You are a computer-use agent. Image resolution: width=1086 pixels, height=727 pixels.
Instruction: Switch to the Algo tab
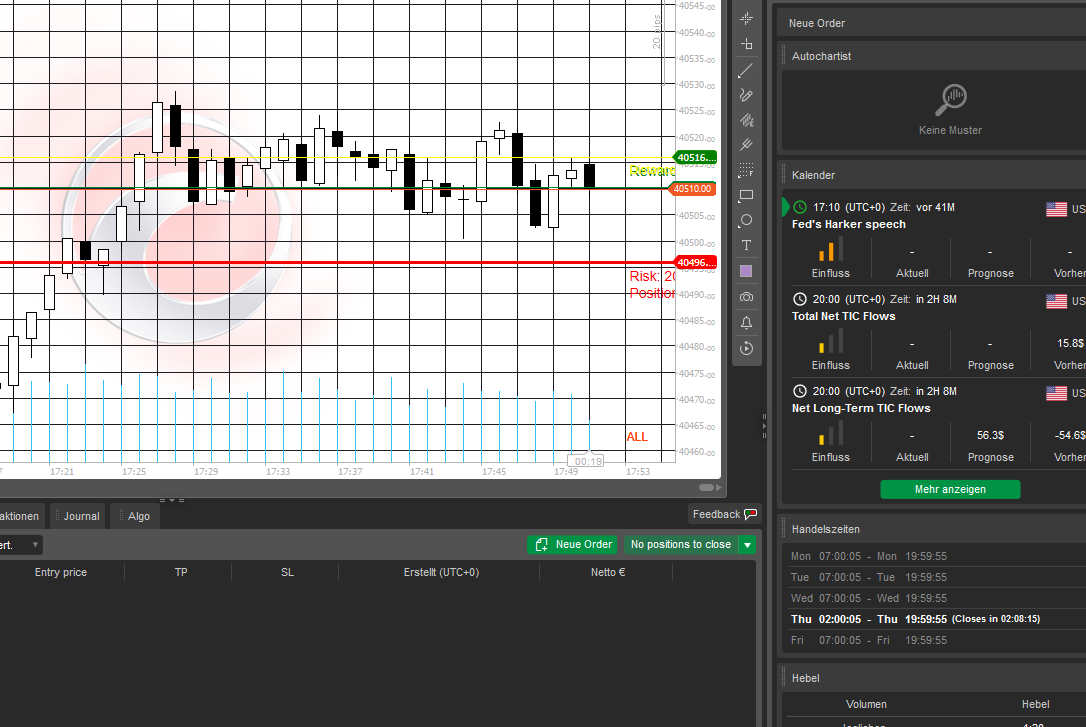point(135,516)
